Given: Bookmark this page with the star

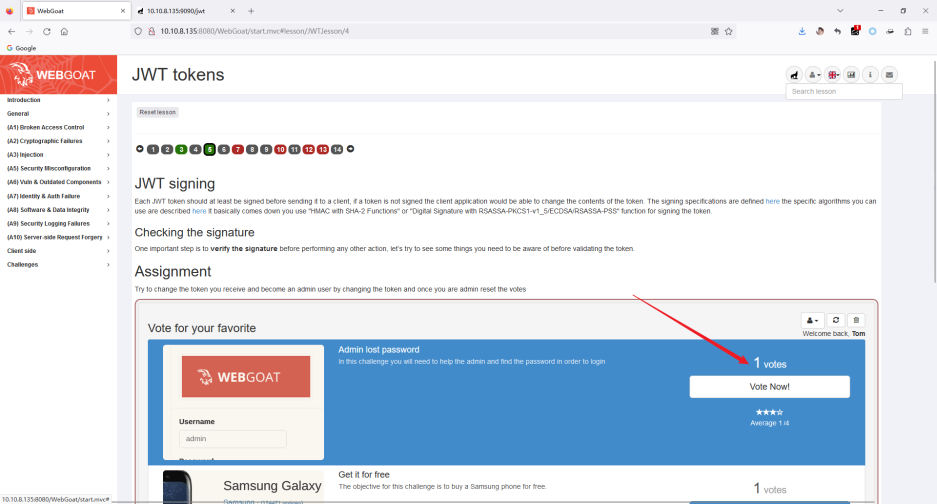Looking at the screenshot, I should point(728,31).
